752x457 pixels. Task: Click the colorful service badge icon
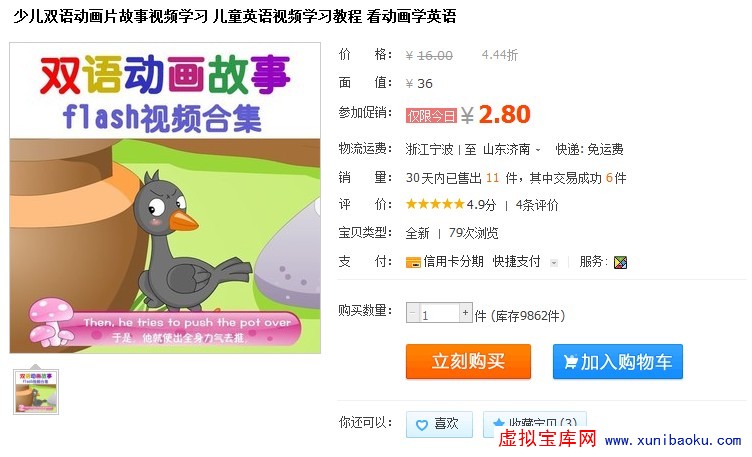620,262
